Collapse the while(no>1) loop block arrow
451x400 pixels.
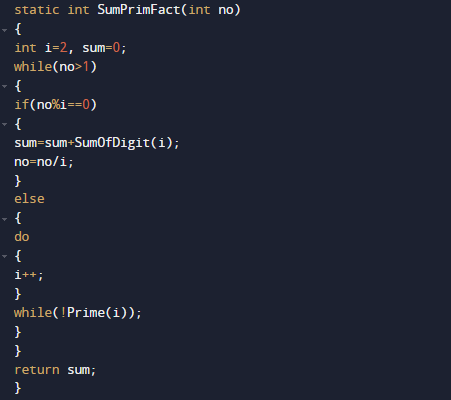pos(5,86)
